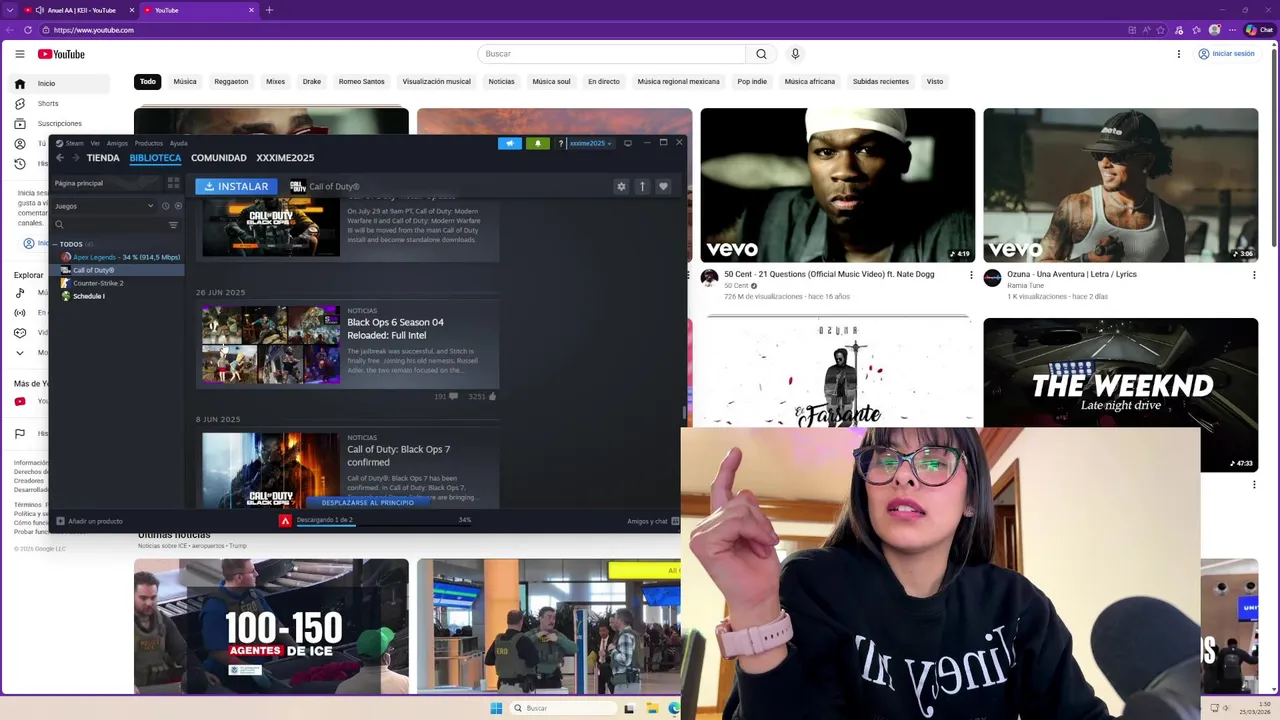Open Steam's Productos menu
Image resolution: width=1280 pixels, height=720 pixels.
[148, 143]
